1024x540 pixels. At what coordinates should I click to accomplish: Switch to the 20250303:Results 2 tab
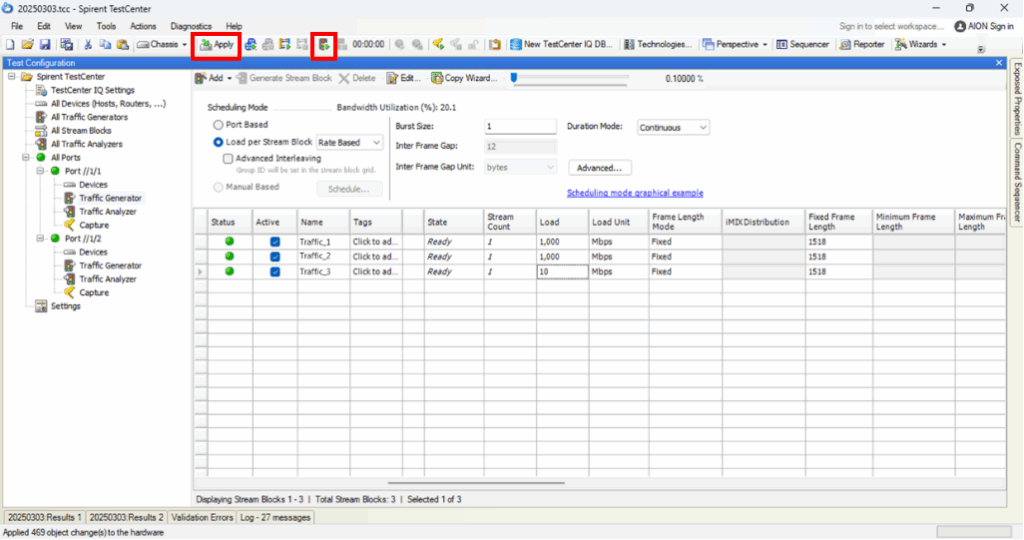(125, 517)
